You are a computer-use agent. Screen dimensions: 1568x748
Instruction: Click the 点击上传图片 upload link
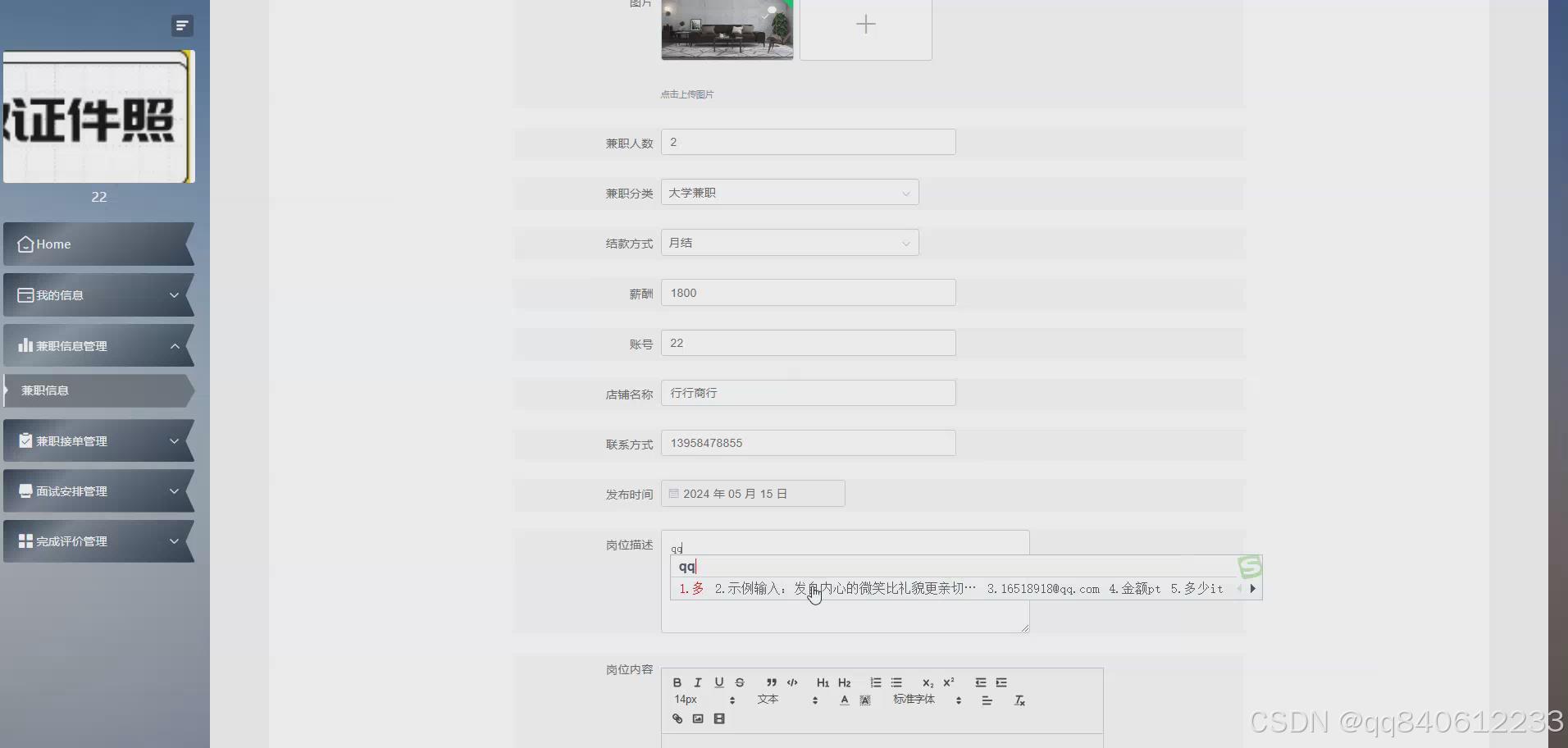(x=686, y=93)
